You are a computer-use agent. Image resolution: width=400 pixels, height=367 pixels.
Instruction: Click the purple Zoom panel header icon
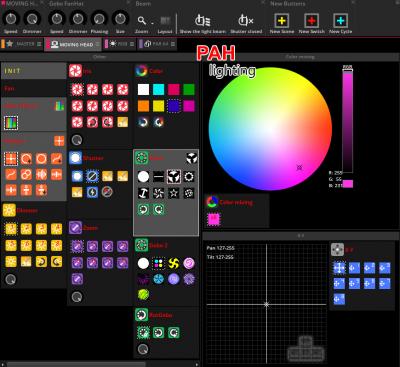click(x=75, y=228)
